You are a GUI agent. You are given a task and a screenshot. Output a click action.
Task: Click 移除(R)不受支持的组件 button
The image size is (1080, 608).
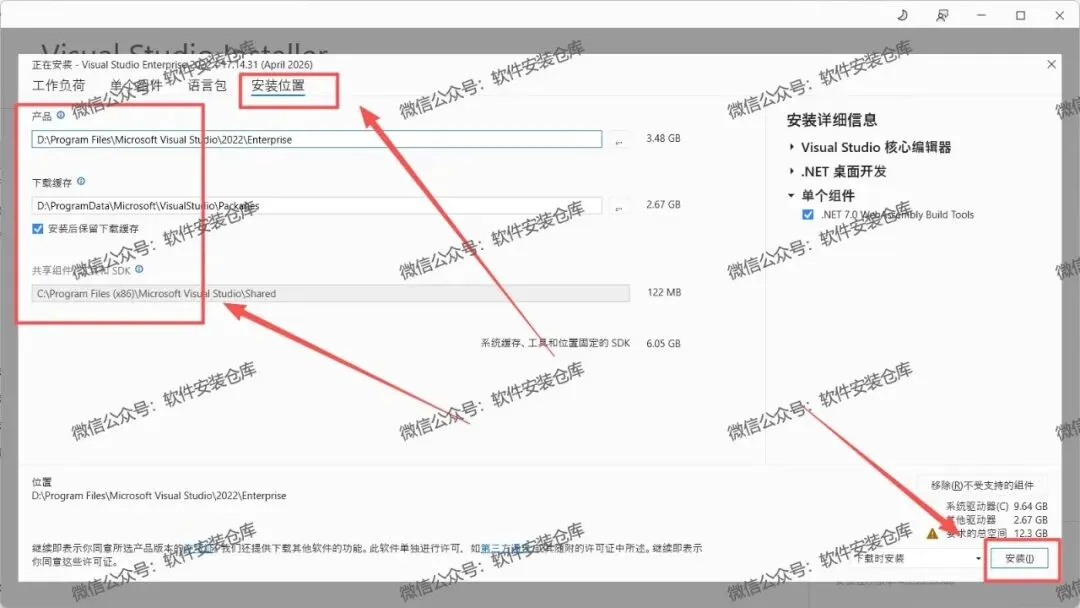coord(982,485)
